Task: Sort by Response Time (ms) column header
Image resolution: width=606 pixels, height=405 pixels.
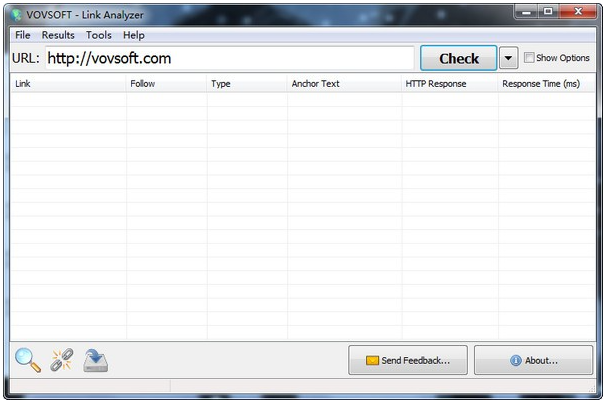Action: point(546,83)
